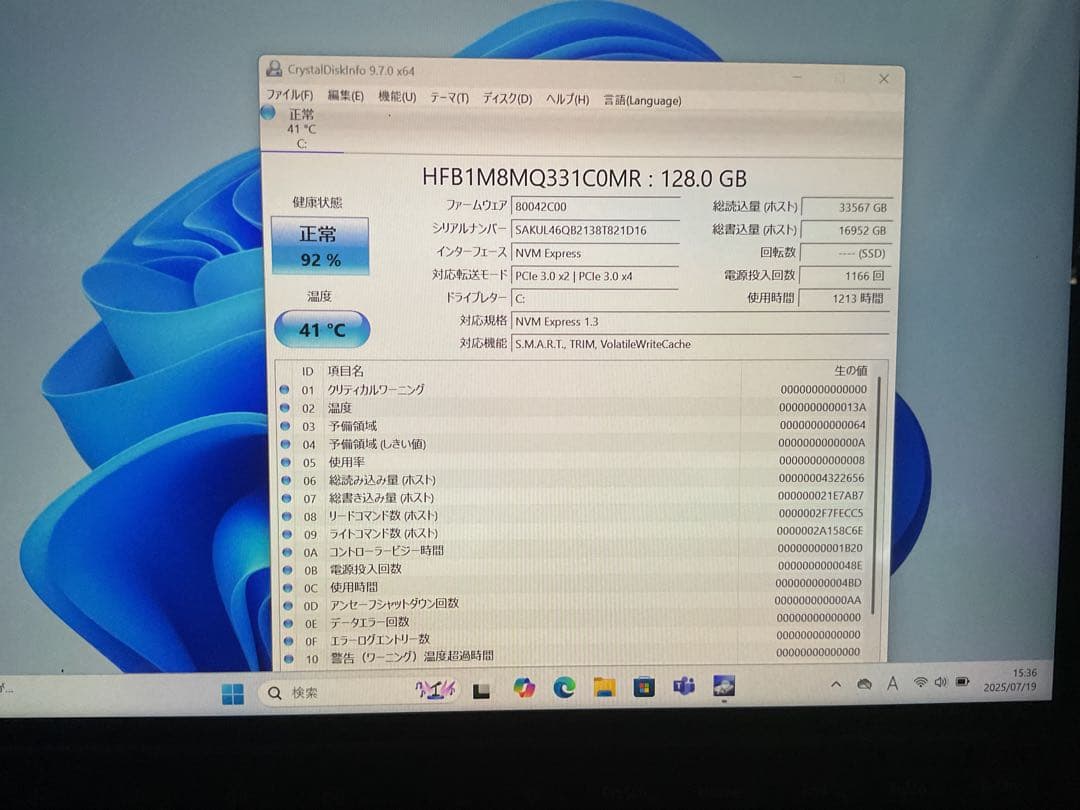Expand hidden system tray icons
The width and height of the screenshot is (1080, 810).
[834, 682]
